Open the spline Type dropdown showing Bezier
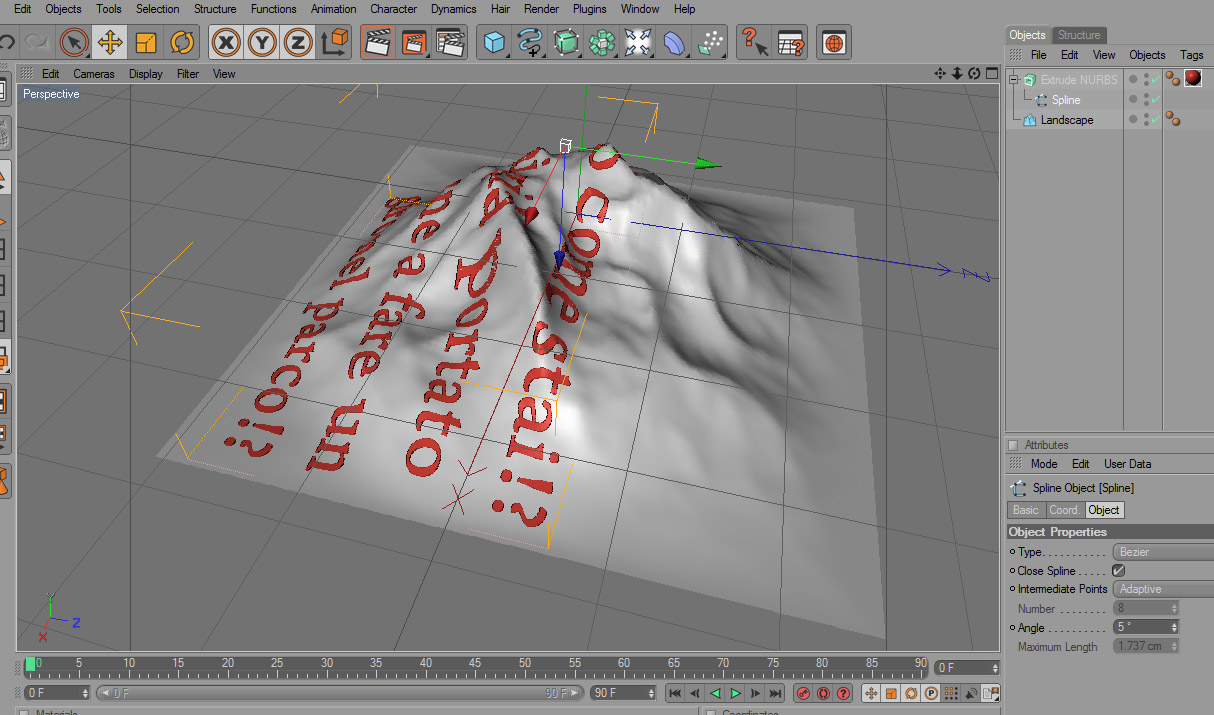 (1163, 552)
